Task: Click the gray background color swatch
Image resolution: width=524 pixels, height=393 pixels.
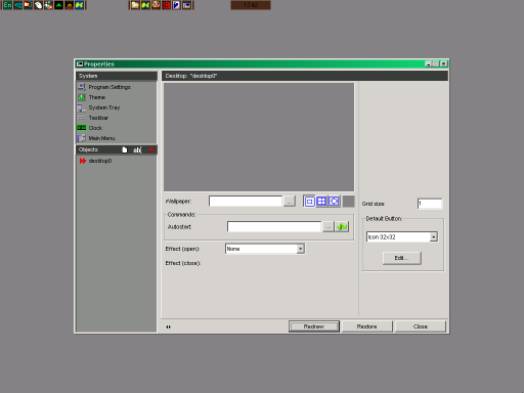Action: coord(348,201)
